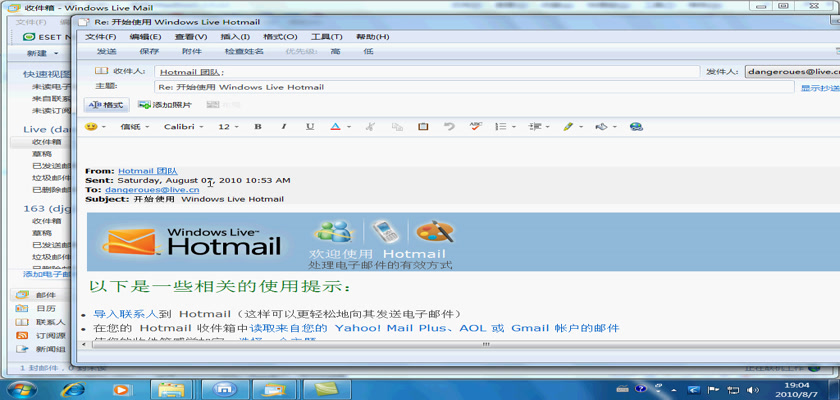The width and height of the screenshot is (840, 400).
Task: Pick font color with the A swatch
Action: coord(335,127)
